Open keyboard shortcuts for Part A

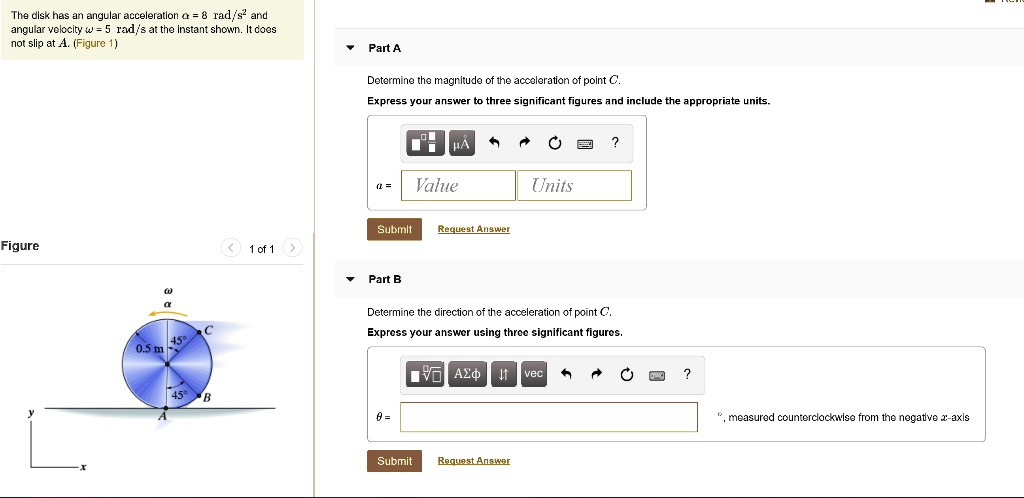pos(586,143)
